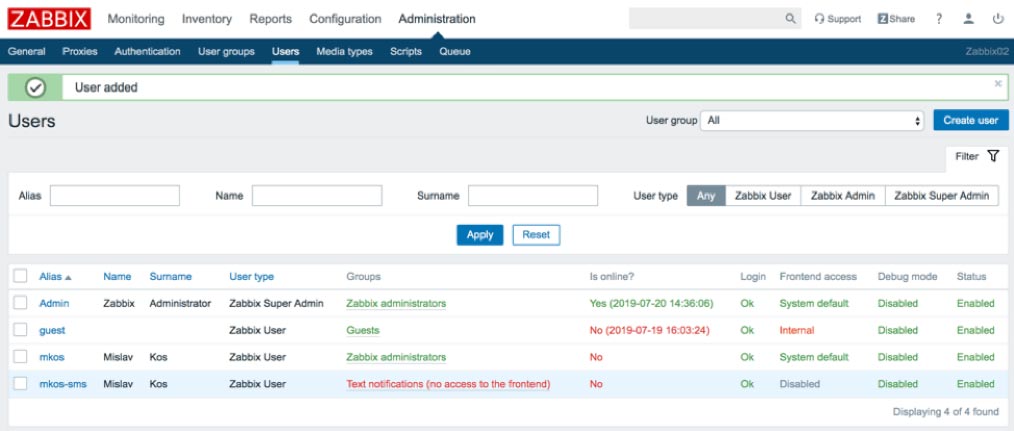Open the Guests group link
This screenshot has width=1014, height=431.
click(x=363, y=330)
